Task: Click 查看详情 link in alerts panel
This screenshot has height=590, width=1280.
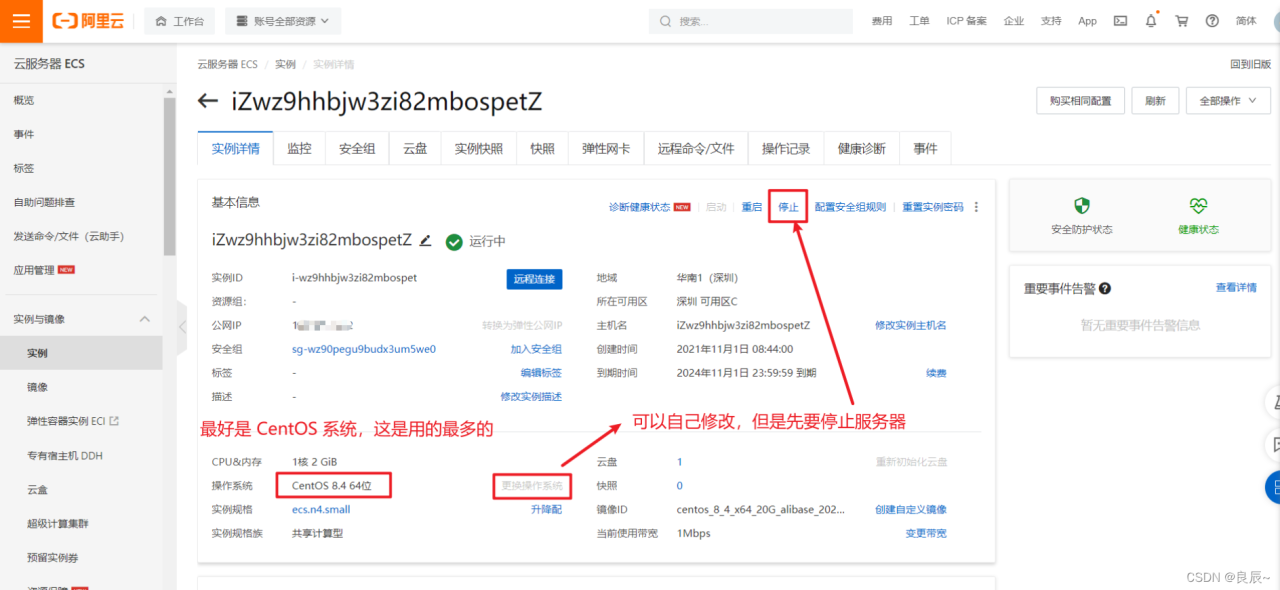Action: (x=1236, y=287)
